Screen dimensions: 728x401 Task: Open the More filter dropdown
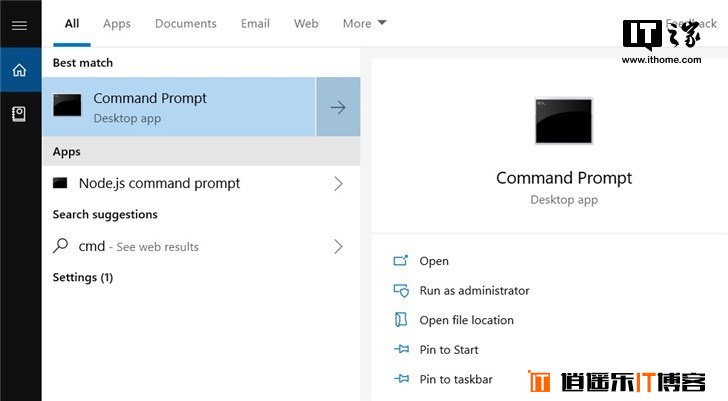364,23
